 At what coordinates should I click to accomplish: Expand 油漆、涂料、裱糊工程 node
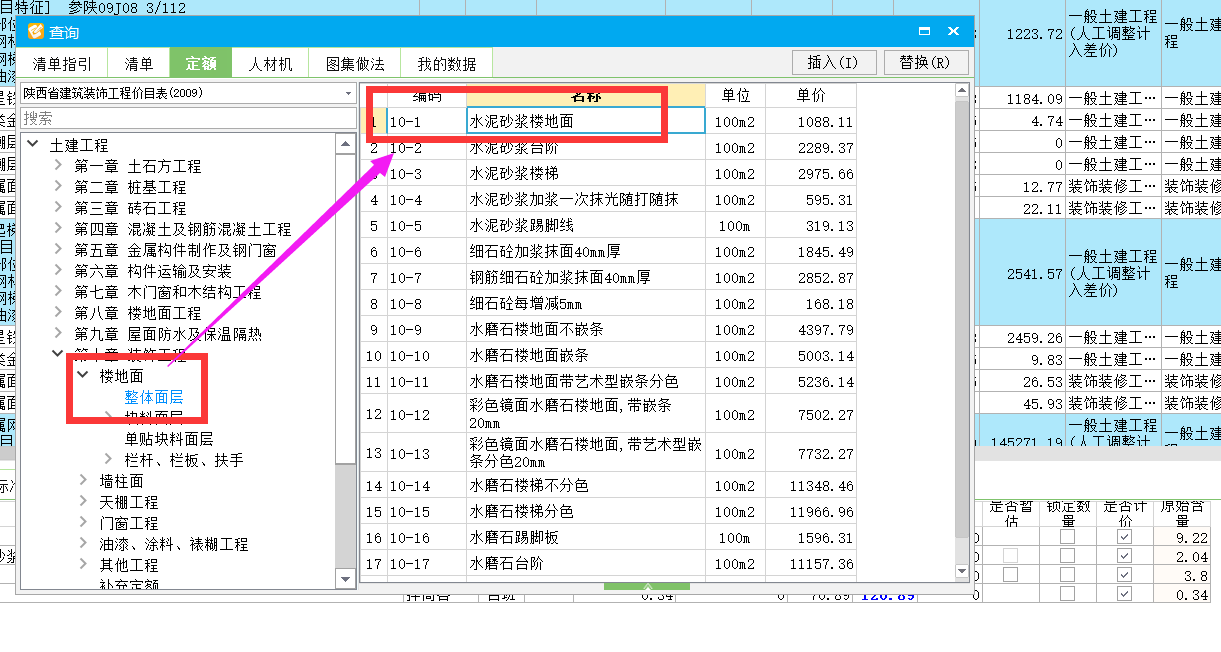[84, 544]
